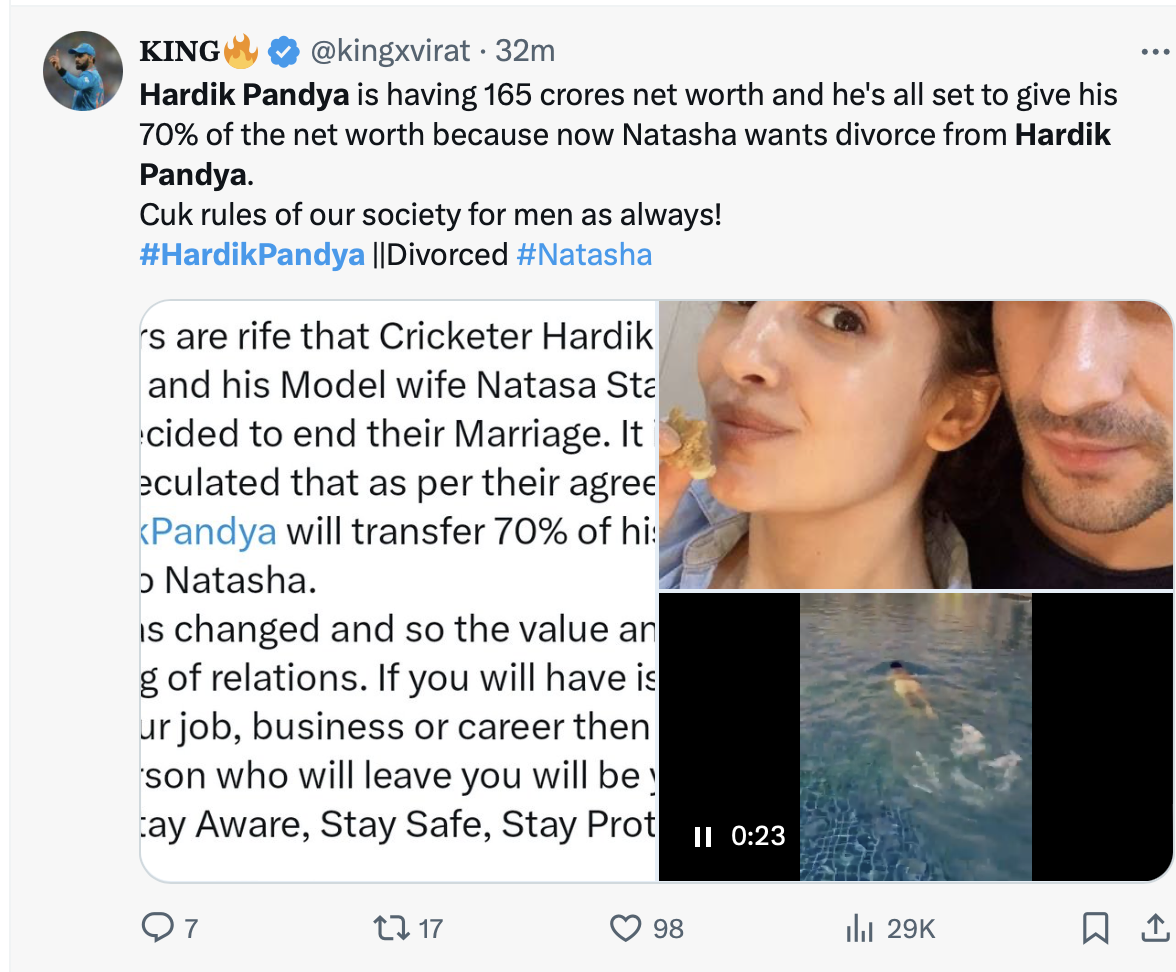Like the post with heart icon
The width and height of the screenshot is (1176, 972).
coord(625,928)
